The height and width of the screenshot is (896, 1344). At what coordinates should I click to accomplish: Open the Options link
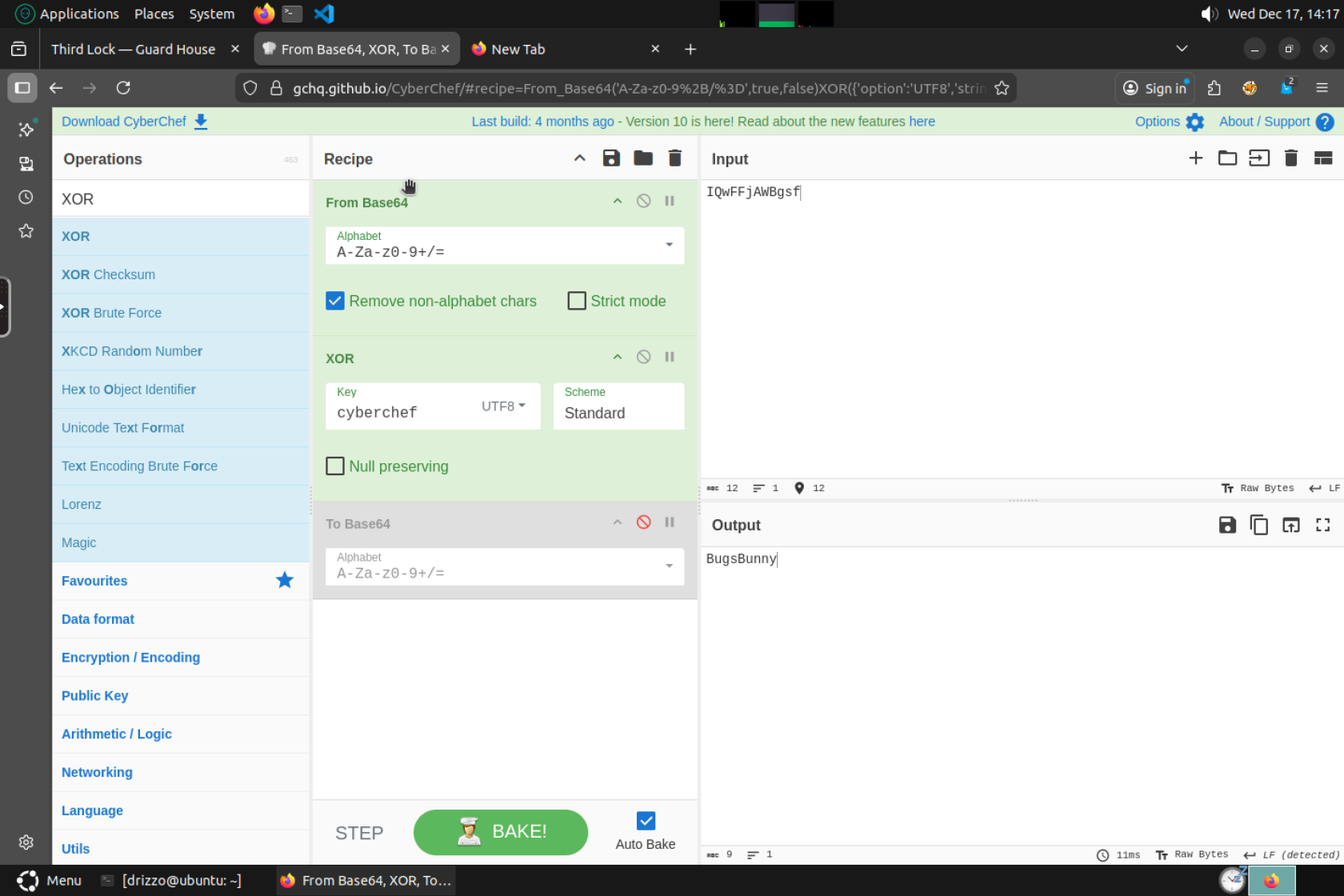(x=1157, y=122)
